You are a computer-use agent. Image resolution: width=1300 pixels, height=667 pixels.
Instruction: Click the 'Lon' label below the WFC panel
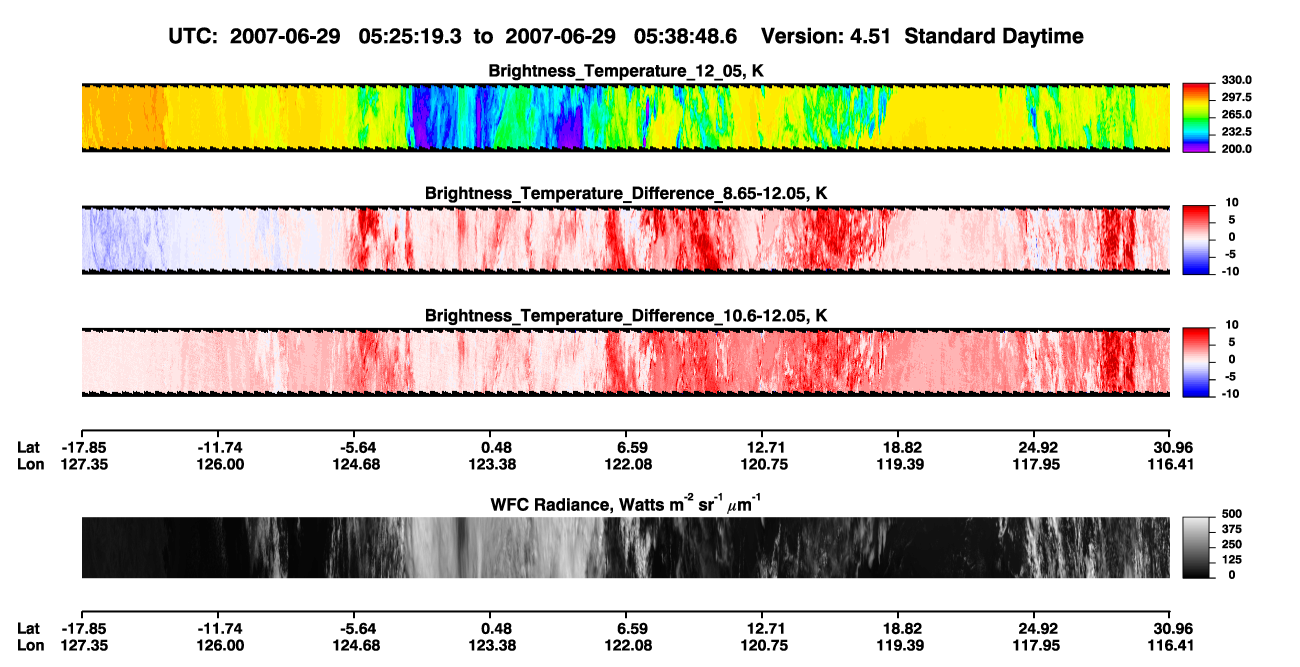(x=29, y=645)
